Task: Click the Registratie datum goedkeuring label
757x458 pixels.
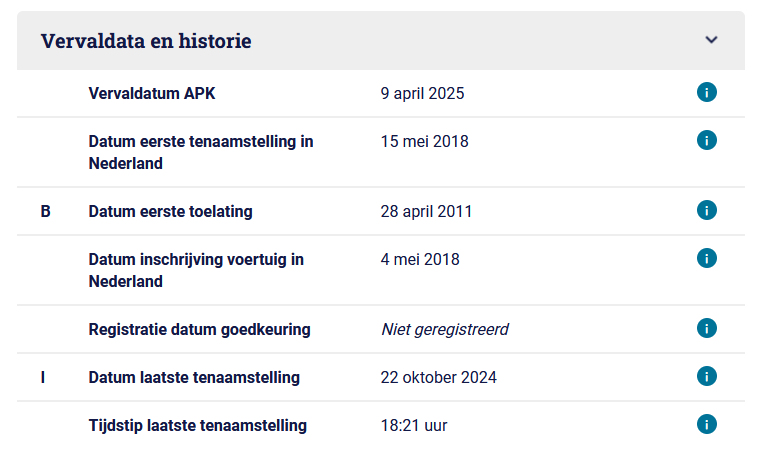Action: coord(199,329)
